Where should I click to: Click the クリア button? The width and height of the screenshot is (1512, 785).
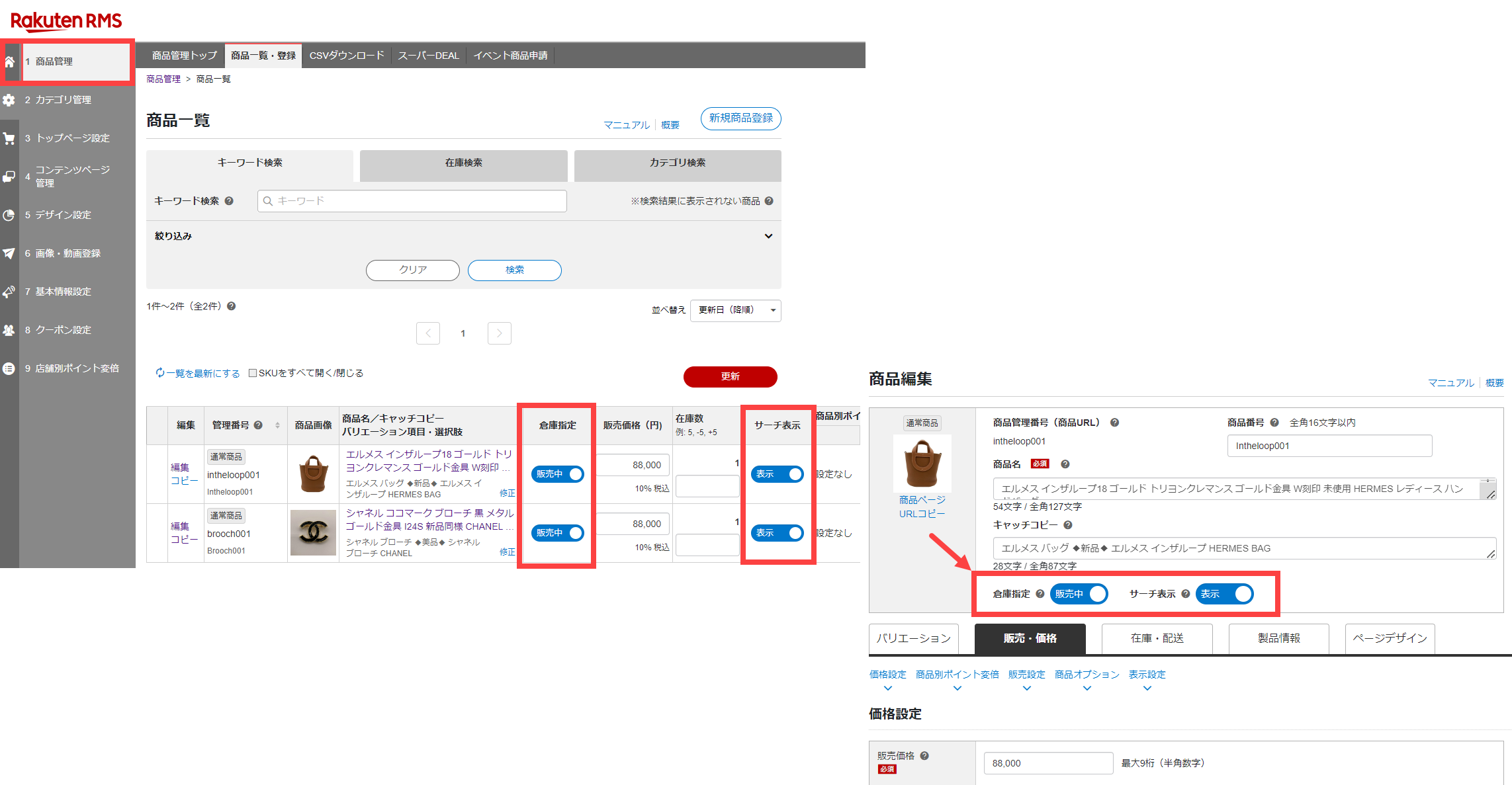coord(413,270)
